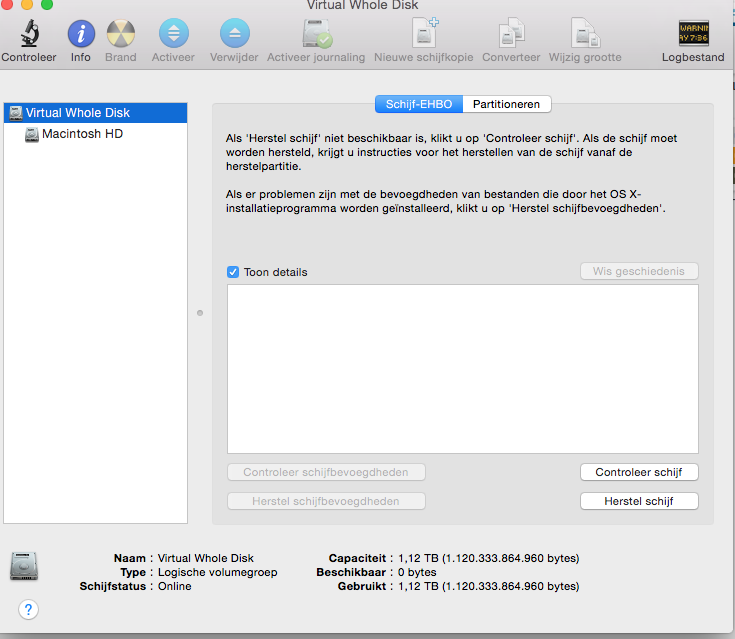Select the Schijf-EHBO tab
Screen dimensions: 735x639
click(x=419, y=104)
